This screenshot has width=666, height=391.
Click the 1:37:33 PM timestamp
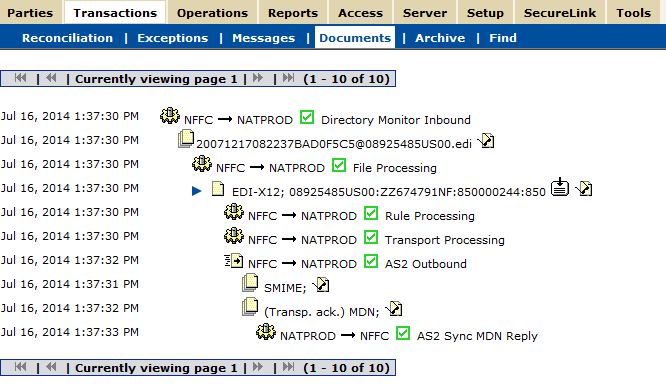coord(70,332)
